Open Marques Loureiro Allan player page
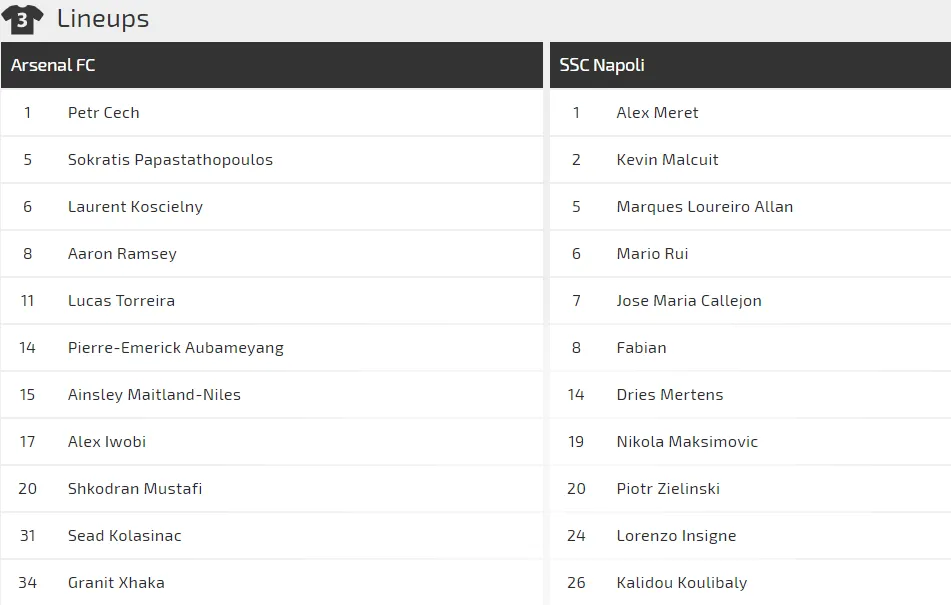Viewport: 951px width, 605px height. pos(704,207)
